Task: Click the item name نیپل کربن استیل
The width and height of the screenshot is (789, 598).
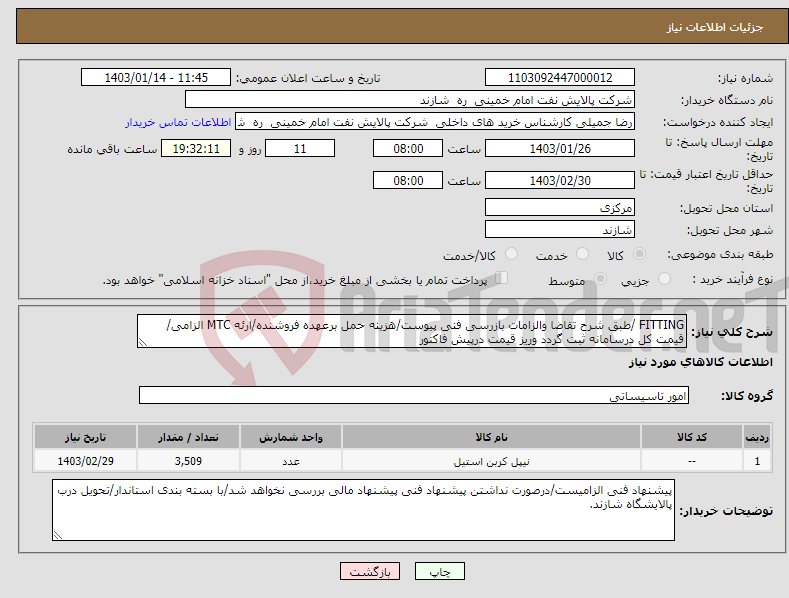Action: 491,461
